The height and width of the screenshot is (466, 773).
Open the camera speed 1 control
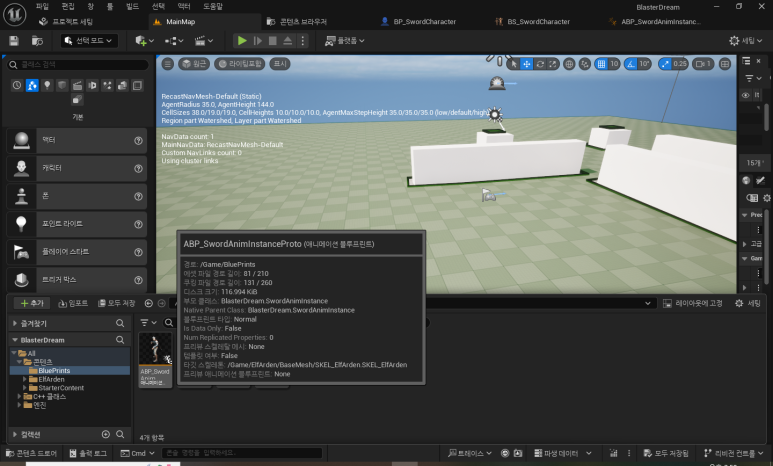(703, 64)
